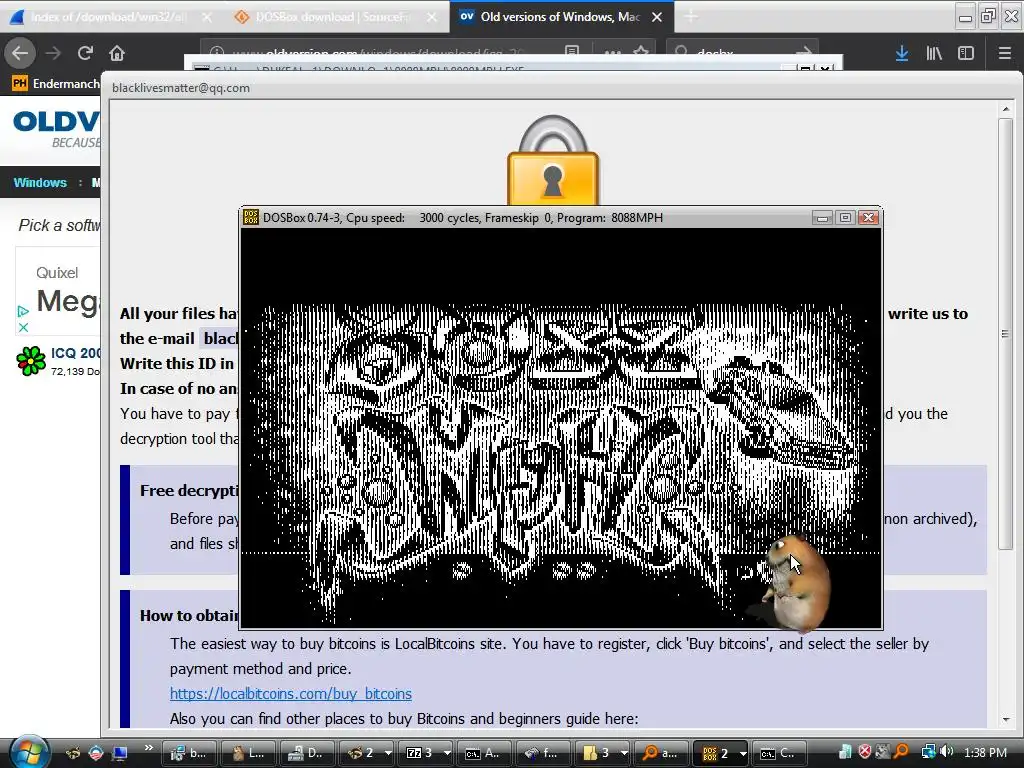Close the ad via X icon

(x=24, y=327)
